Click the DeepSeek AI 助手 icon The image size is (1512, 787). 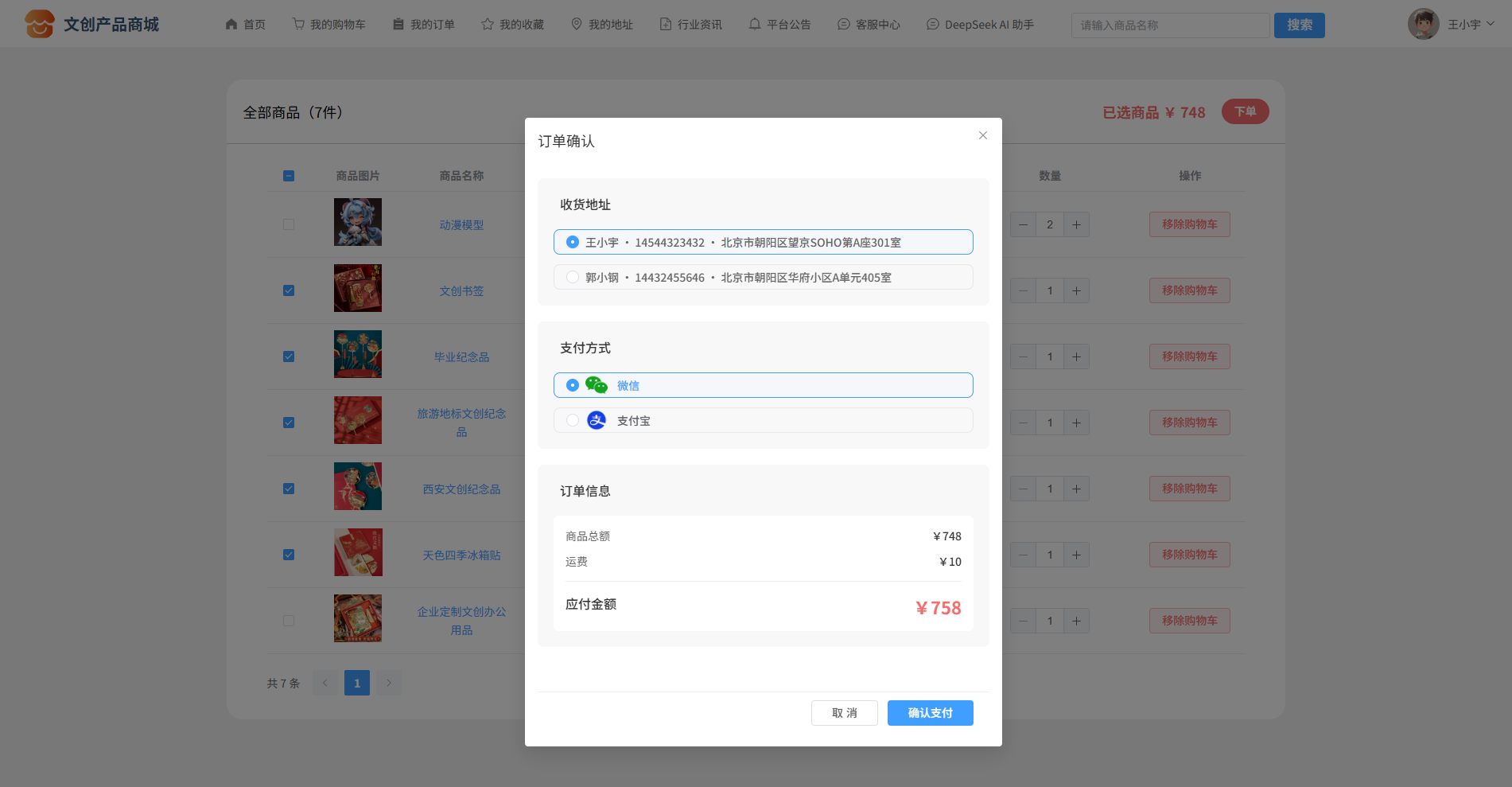coord(932,25)
